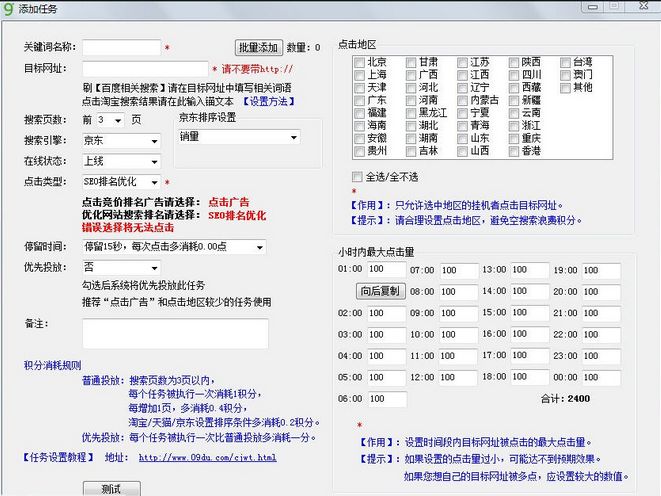This screenshot has width=661, height=496.
Task: Select the 黑龙江 region checkbox
Action: pos(410,113)
